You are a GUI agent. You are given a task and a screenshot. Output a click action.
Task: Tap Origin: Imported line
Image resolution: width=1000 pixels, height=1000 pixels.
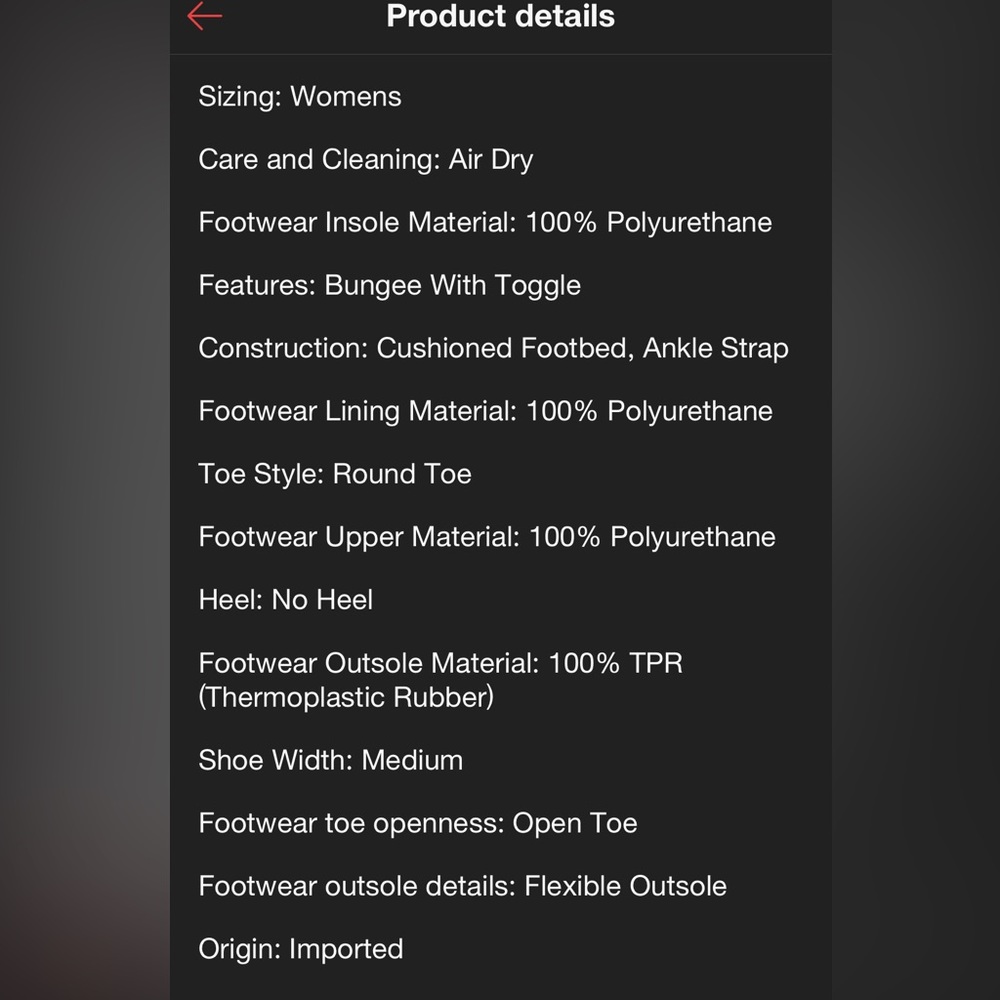tap(300, 949)
